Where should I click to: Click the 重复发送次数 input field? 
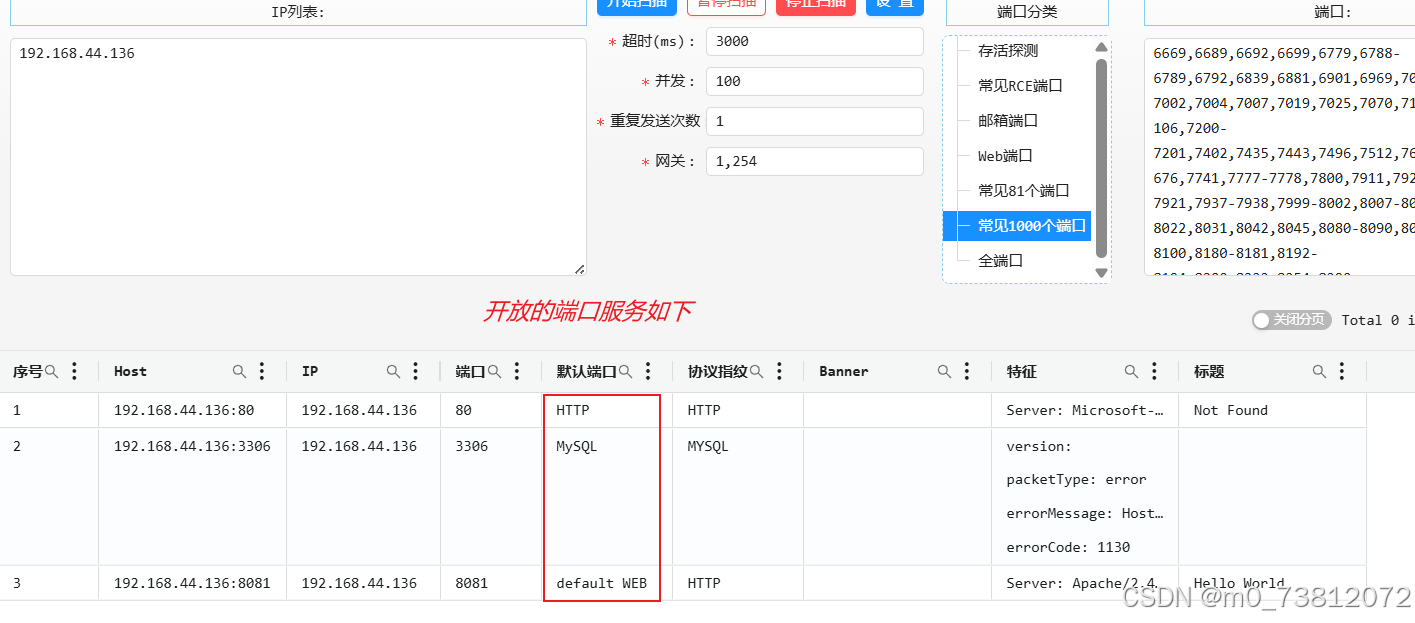point(814,121)
